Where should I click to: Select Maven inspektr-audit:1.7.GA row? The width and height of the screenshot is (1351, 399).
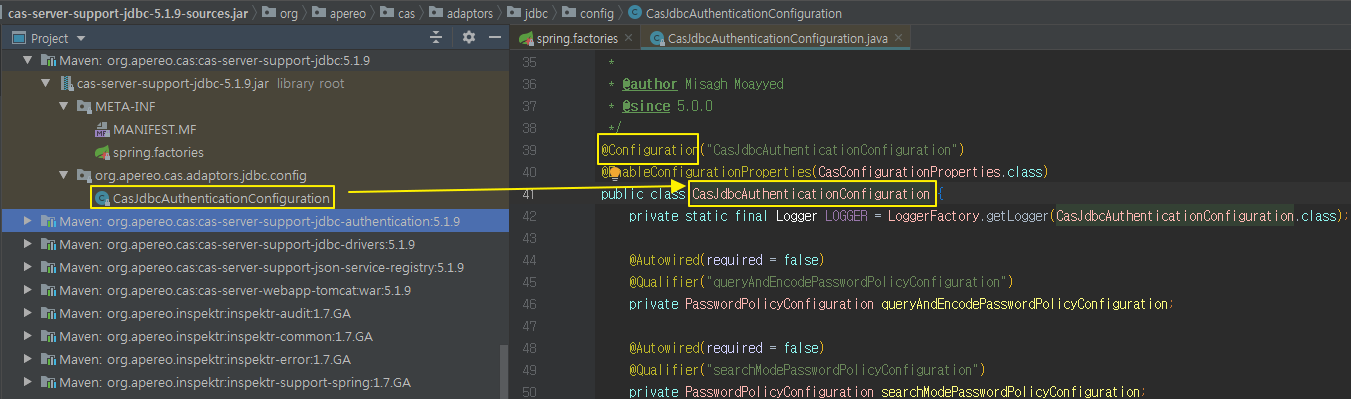(x=254, y=313)
